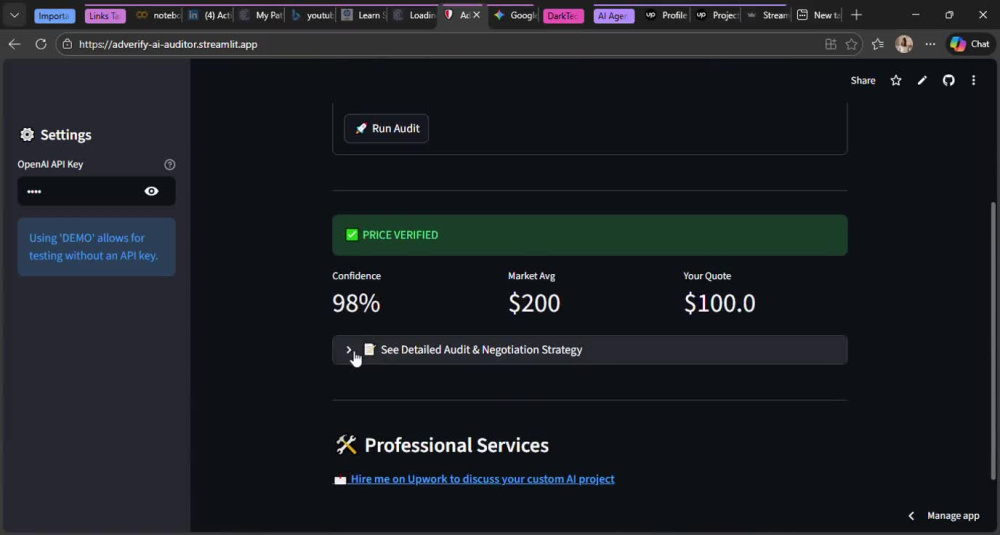Screen dimensions: 1000x535
Task: Close the active Ad tab
Action: [x=476, y=15]
